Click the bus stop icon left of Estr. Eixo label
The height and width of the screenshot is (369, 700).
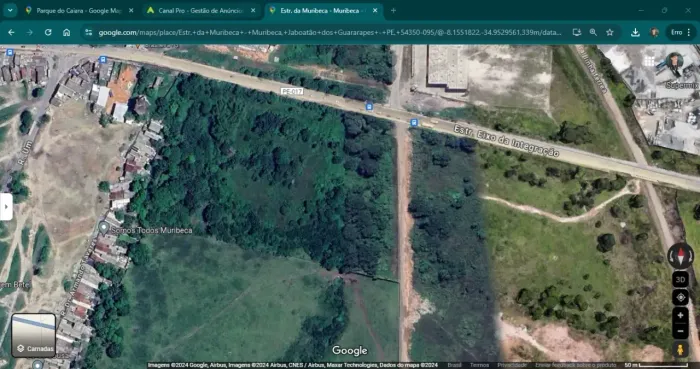[414, 122]
